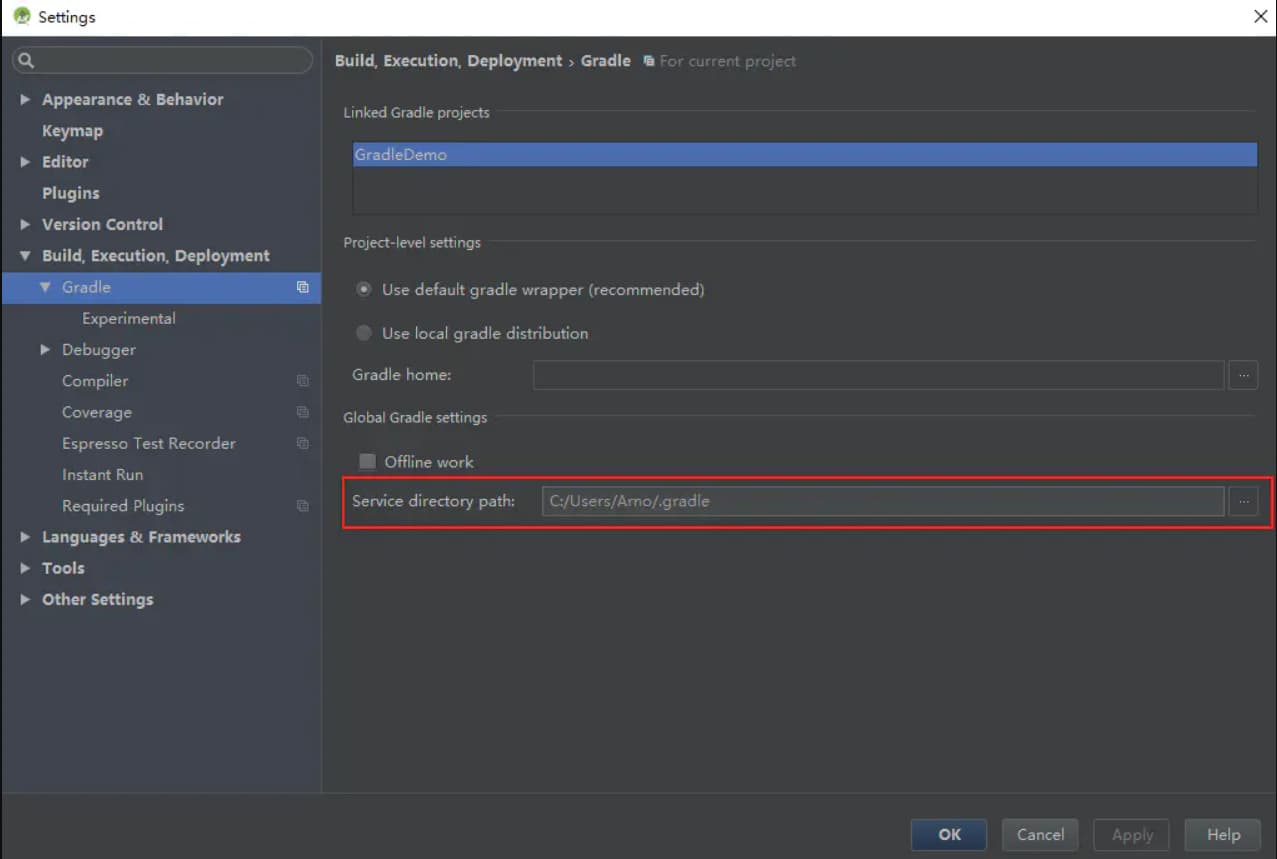The width and height of the screenshot is (1277, 859).
Task: Click the Tools tree label
Action: 63,568
